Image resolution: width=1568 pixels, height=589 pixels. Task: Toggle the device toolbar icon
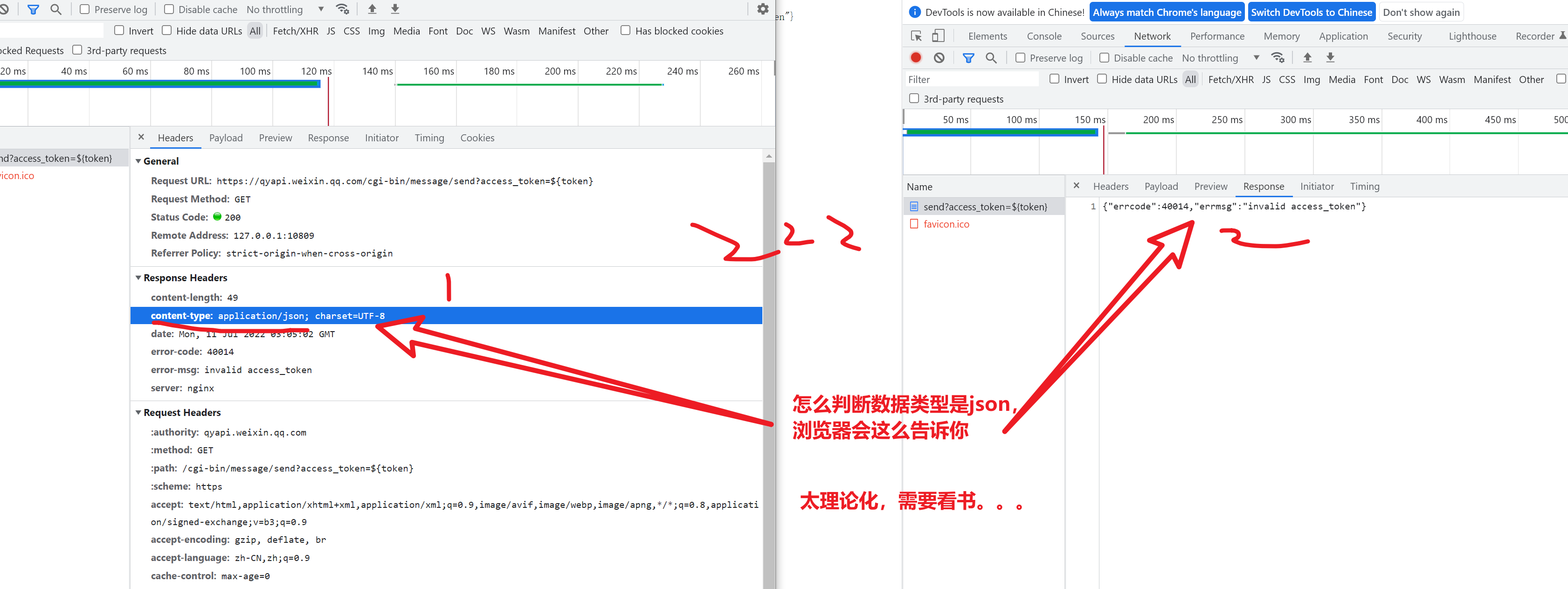coord(938,36)
